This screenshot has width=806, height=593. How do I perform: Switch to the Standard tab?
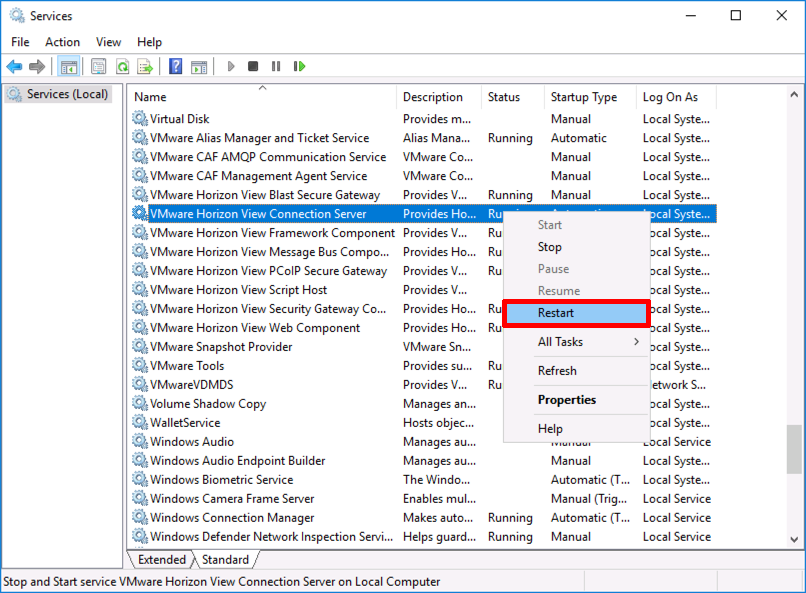point(225,560)
